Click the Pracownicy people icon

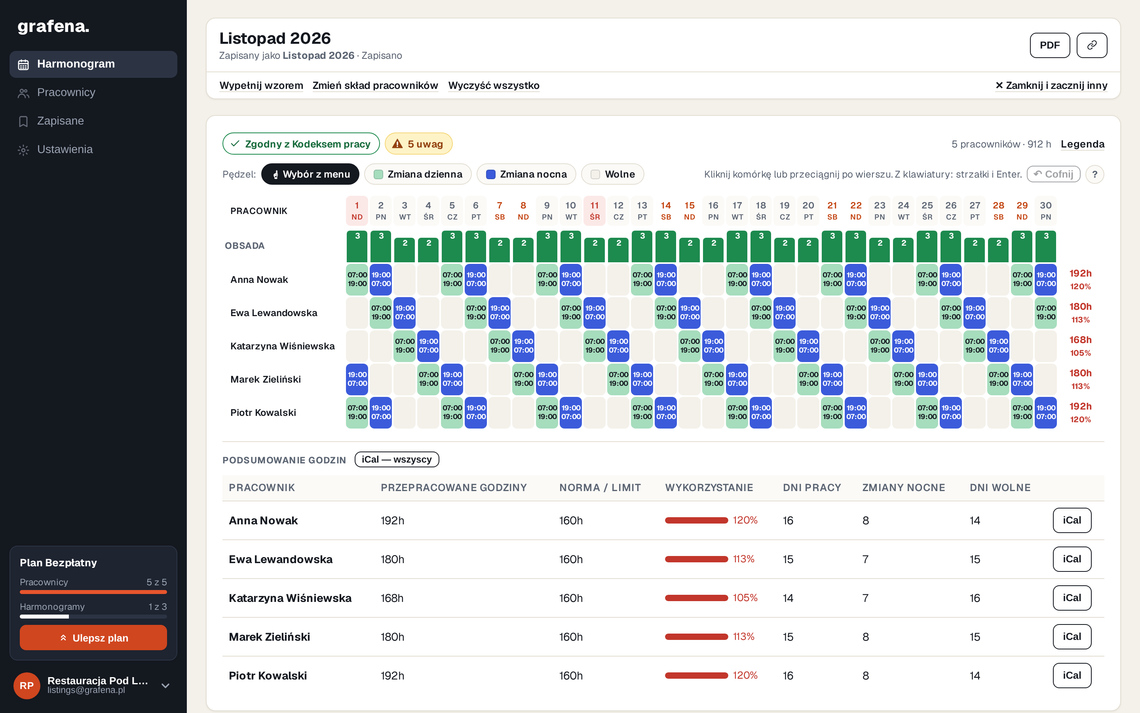23,93
